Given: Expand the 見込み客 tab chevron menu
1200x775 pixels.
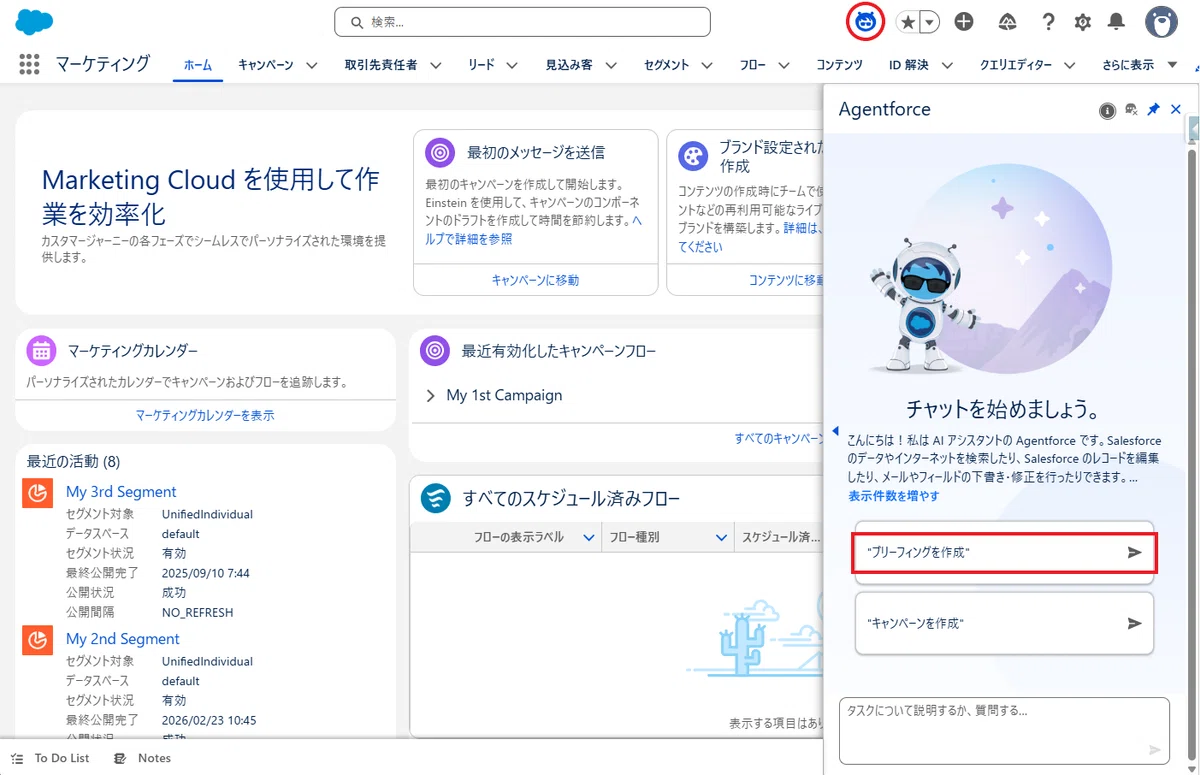Looking at the screenshot, I should 611,66.
